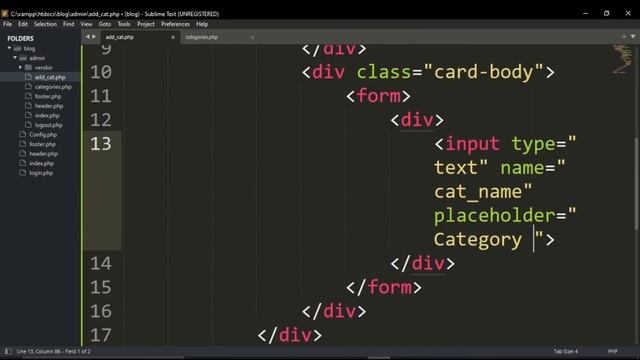Image resolution: width=640 pixels, height=360 pixels.
Task: Open the Tools menu
Action: tap(124, 24)
